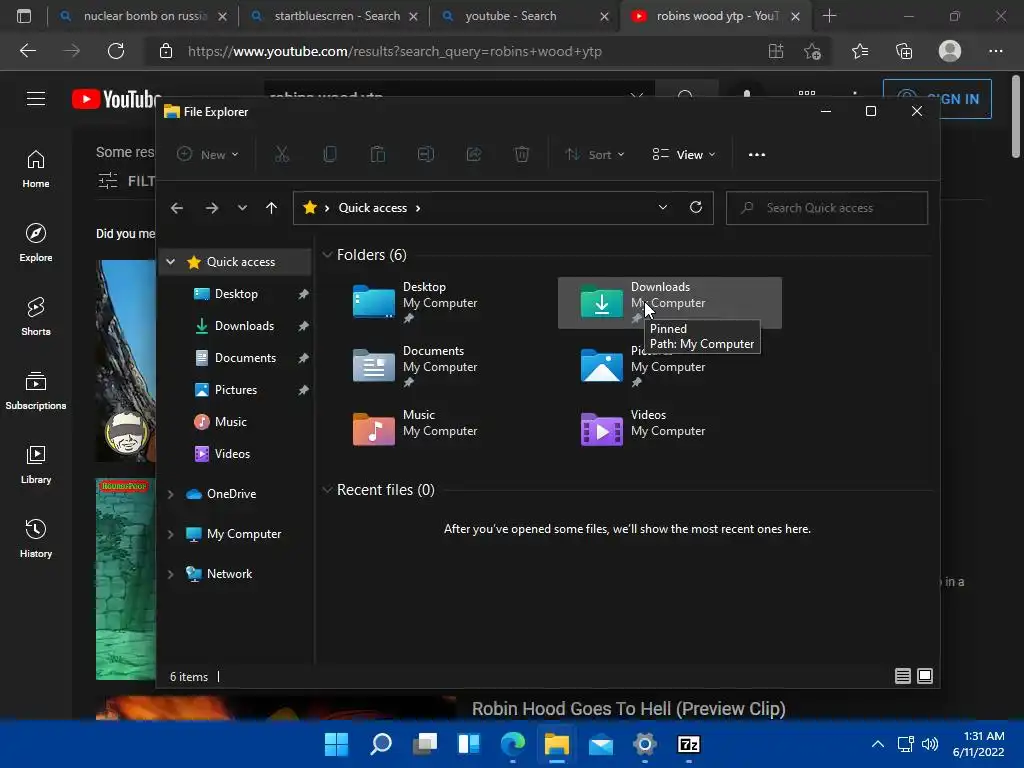Open a new browser tab
1024x768 pixels.
[x=829, y=16]
